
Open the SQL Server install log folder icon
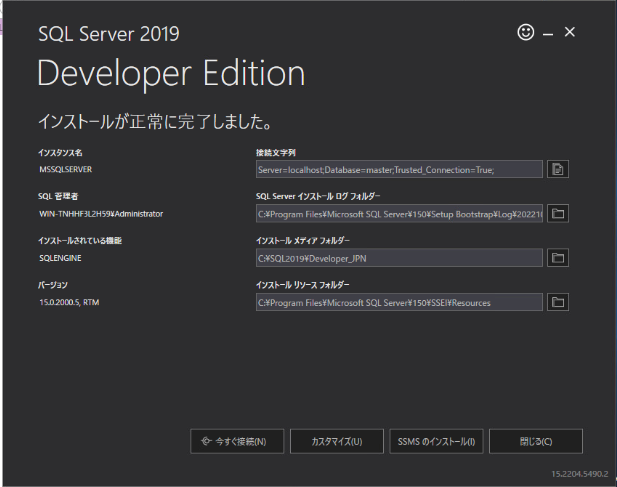558,214
